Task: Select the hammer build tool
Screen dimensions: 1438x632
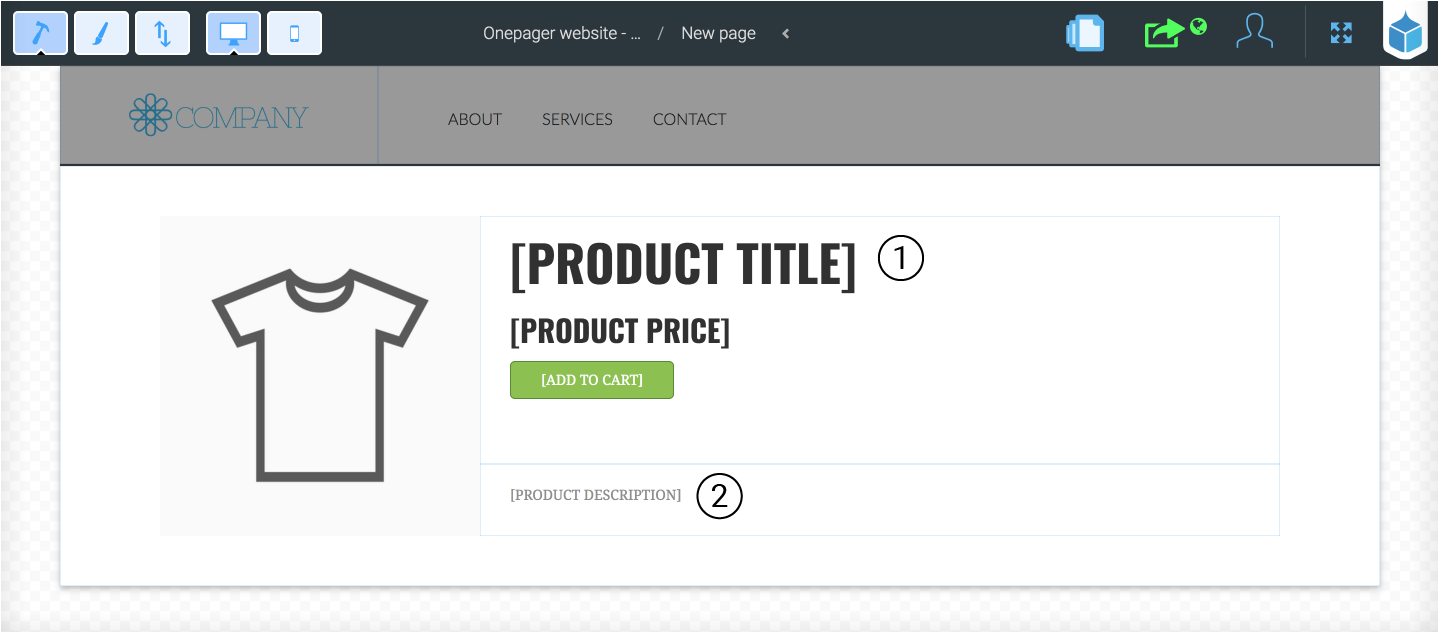Action: tap(41, 33)
